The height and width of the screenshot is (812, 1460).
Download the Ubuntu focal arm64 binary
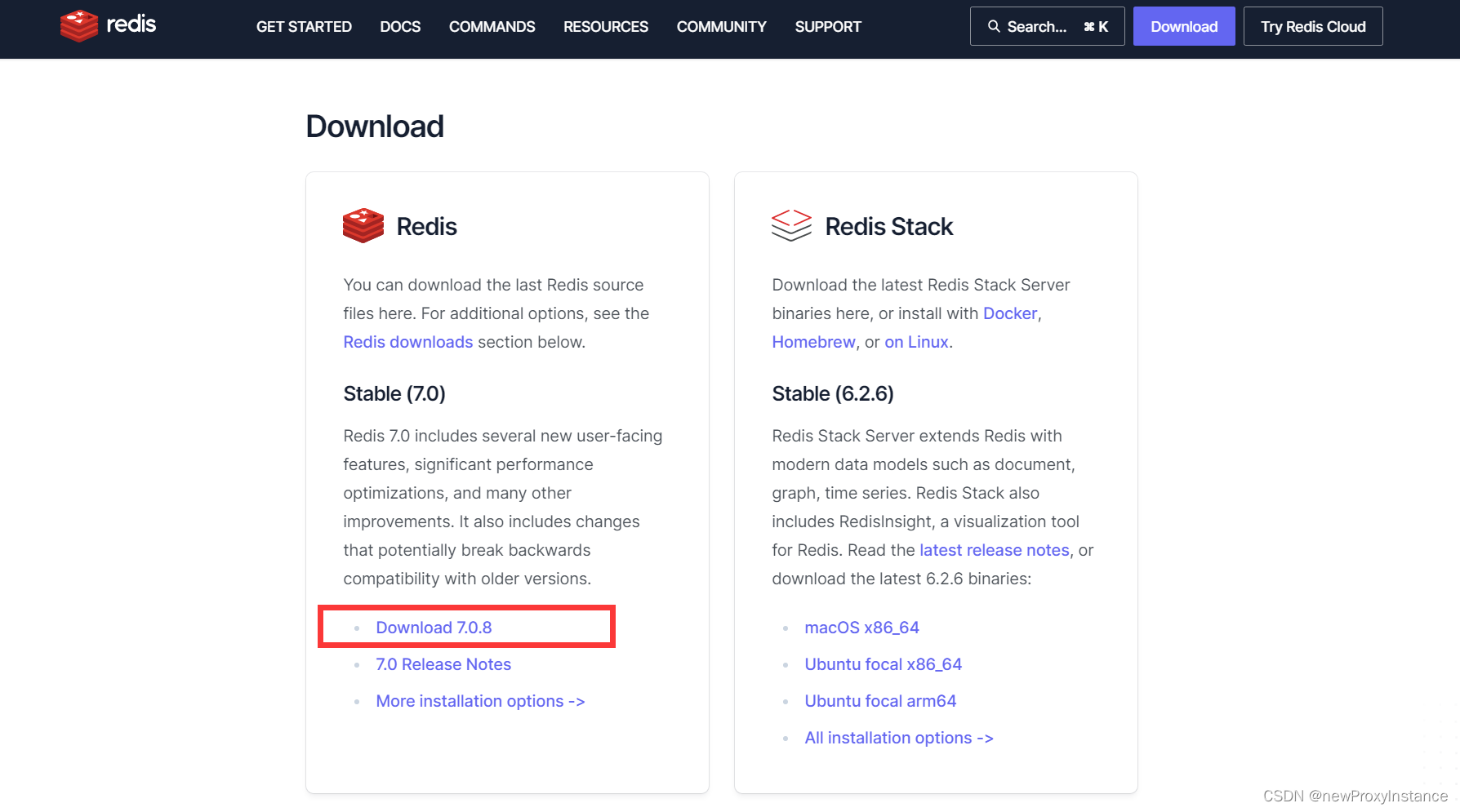pyautogui.click(x=880, y=700)
